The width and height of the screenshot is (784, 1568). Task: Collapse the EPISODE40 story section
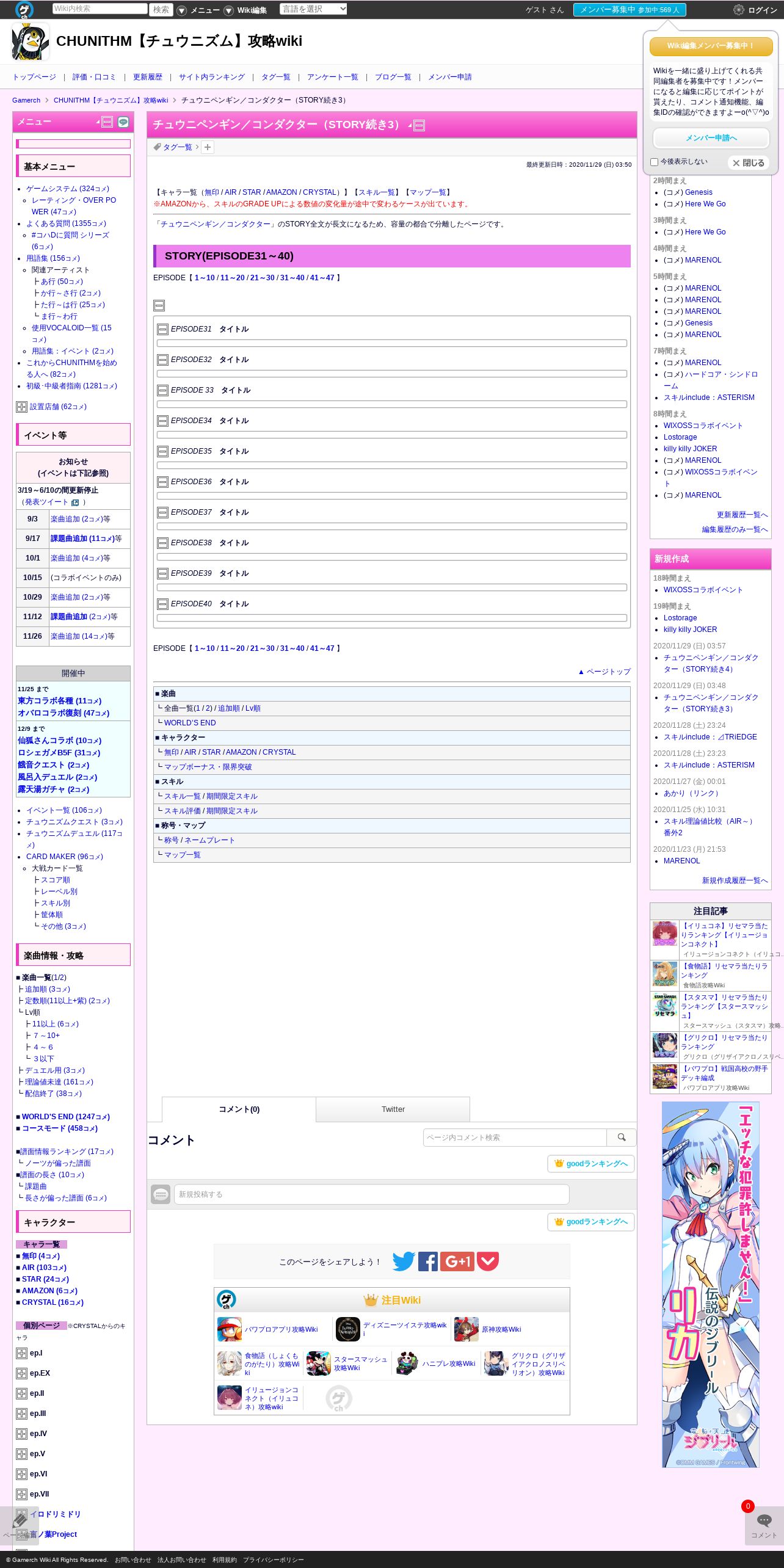click(x=162, y=604)
